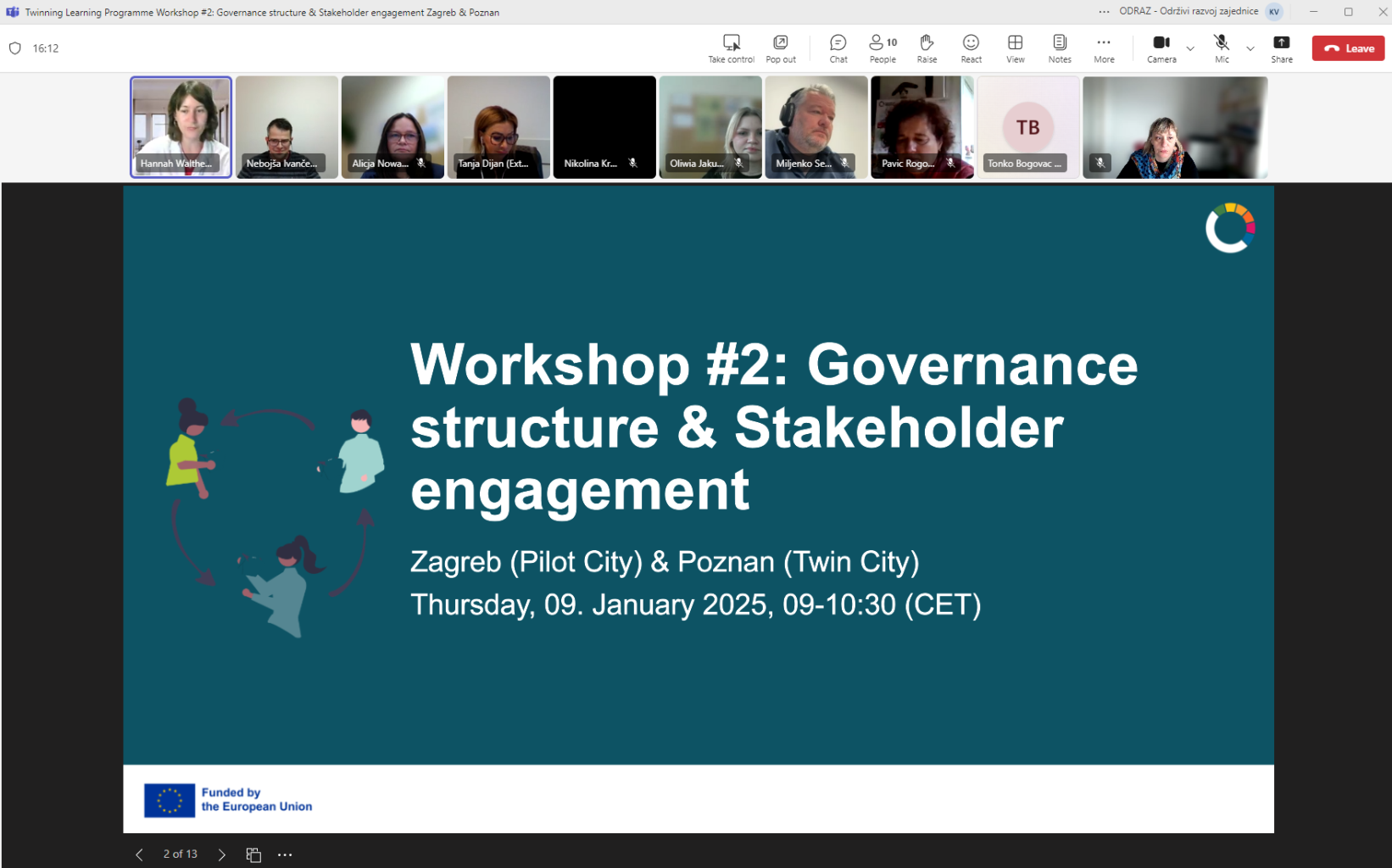Pop out the shared content
This screenshot has height=868, width=1392.
pos(780,48)
